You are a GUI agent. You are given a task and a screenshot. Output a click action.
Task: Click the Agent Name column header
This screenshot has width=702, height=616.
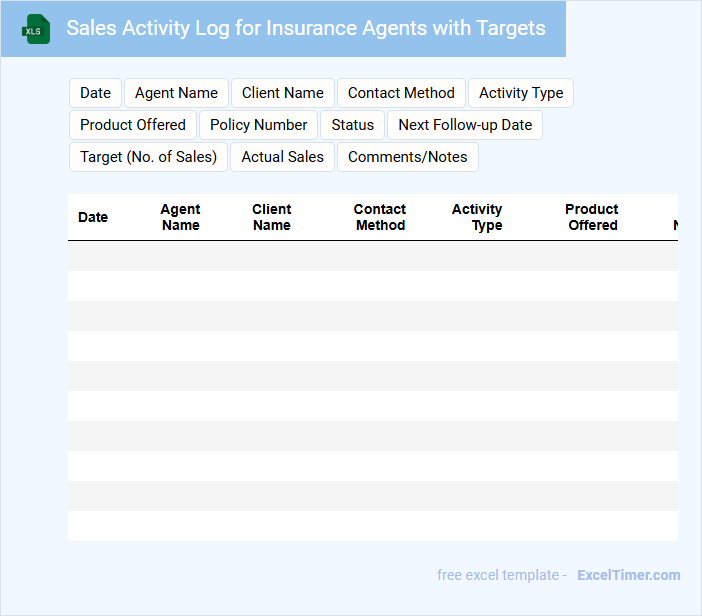[180, 217]
